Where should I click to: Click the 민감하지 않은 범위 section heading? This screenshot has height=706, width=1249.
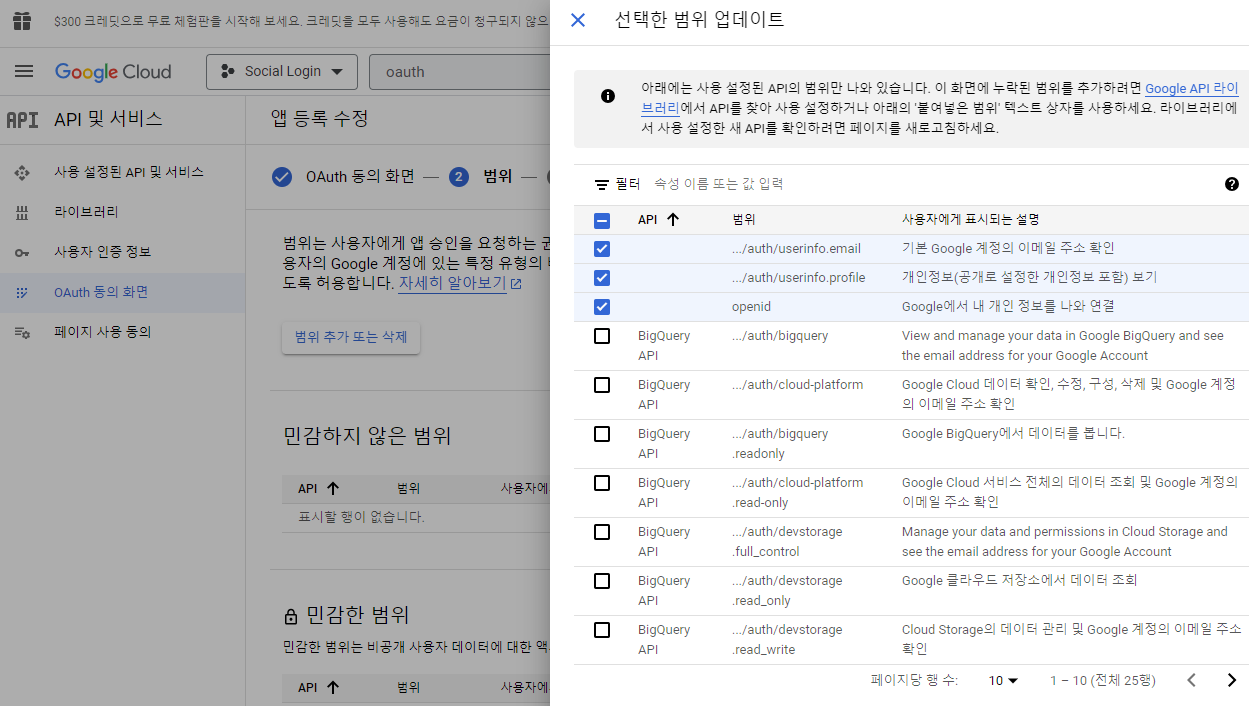click(368, 436)
